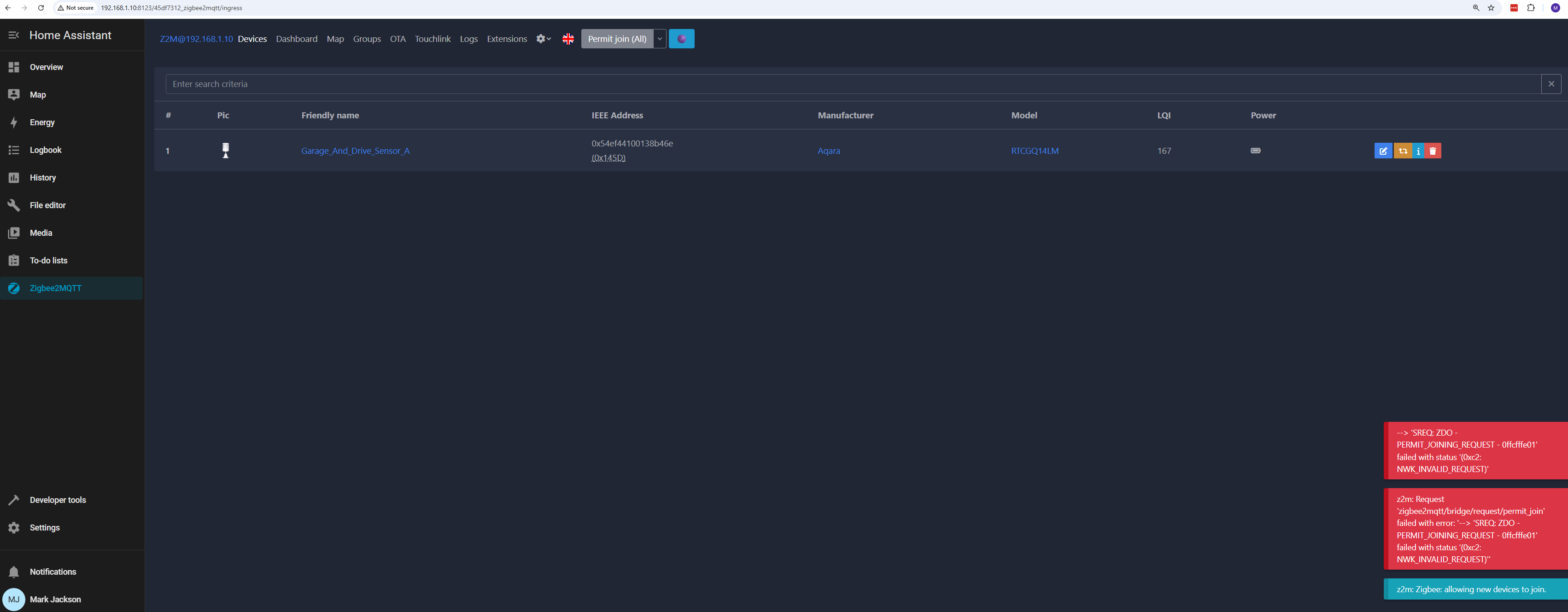Open Settings in the Home Assistant sidebar
The width and height of the screenshot is (1568, 612).
[x=72, y=527]
